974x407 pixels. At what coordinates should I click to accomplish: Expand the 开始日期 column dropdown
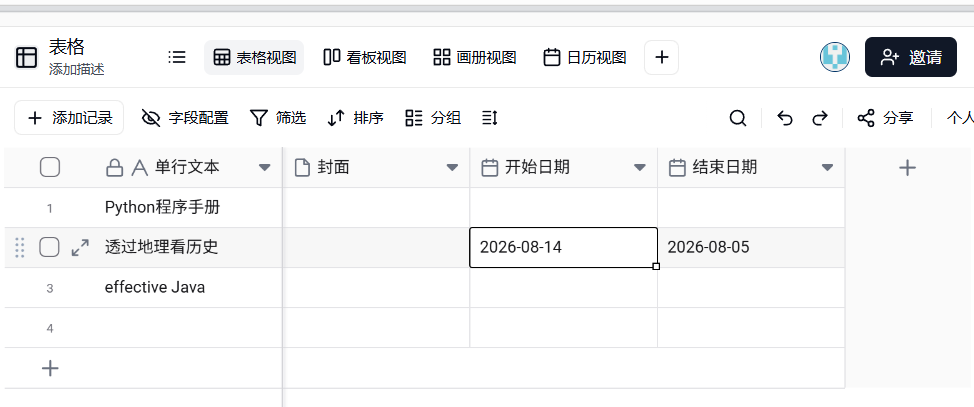pos(640,168)
